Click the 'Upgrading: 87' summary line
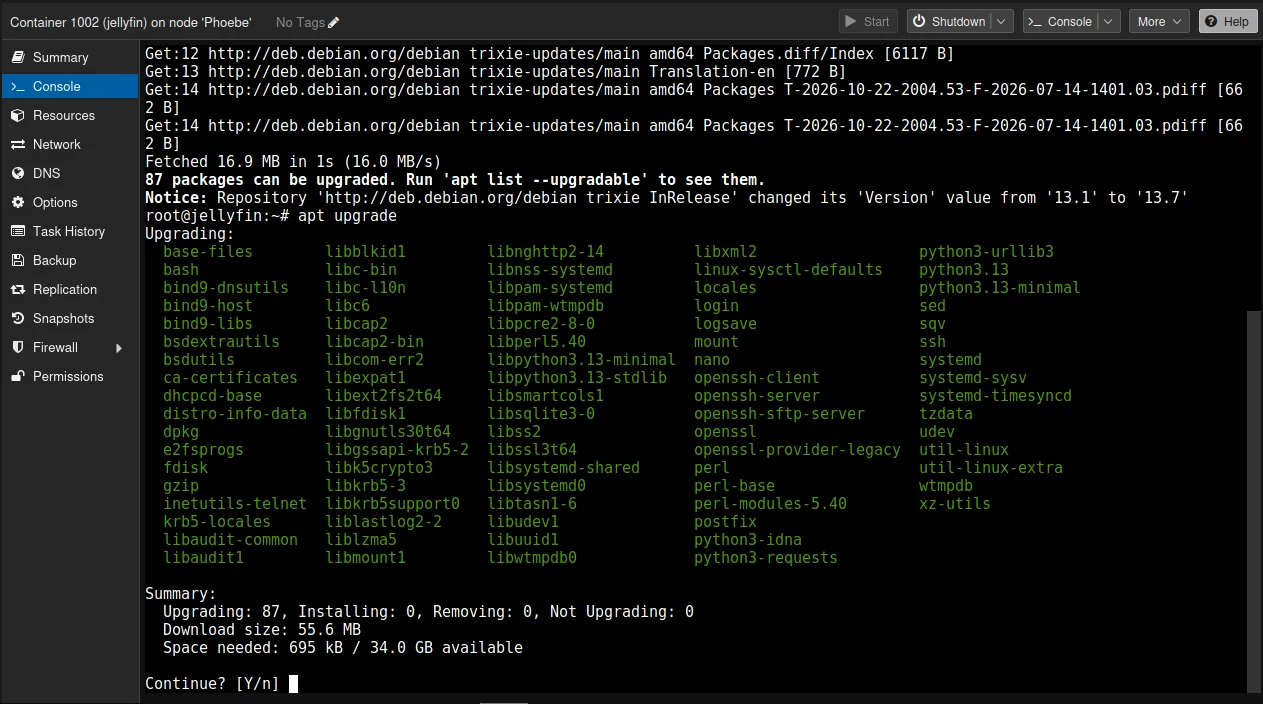The height and width of the screenshot is (704, 1263). (428, 611)
